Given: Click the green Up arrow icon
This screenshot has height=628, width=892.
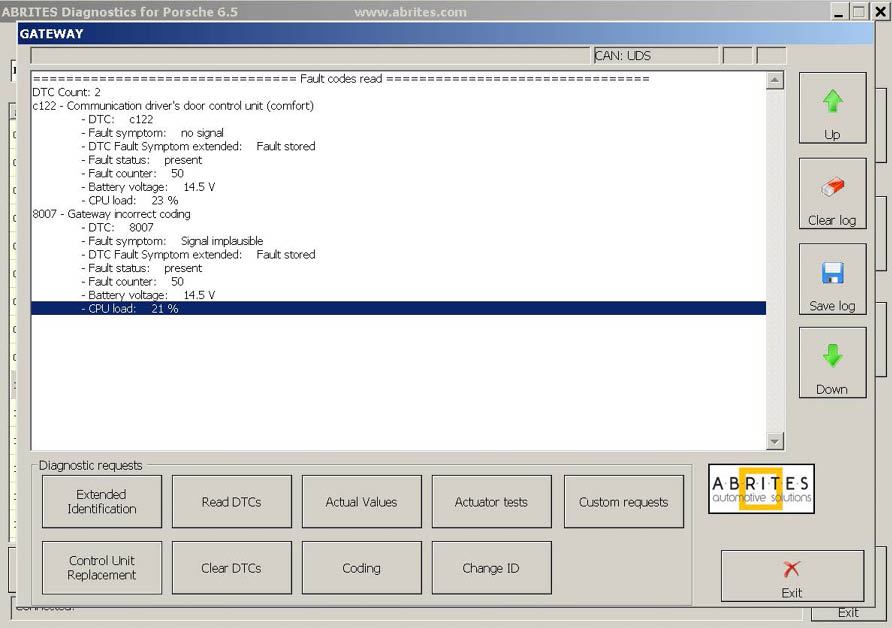Looking at the screenshot, I should 832,101.
